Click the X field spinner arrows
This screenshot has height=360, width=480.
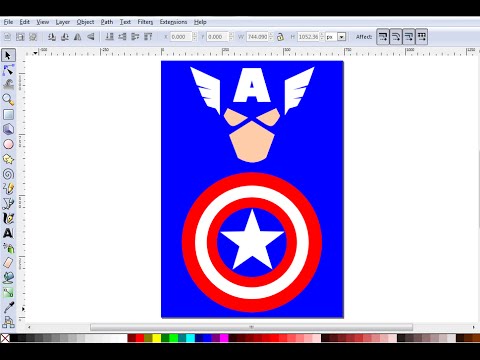tap(195, 37)
